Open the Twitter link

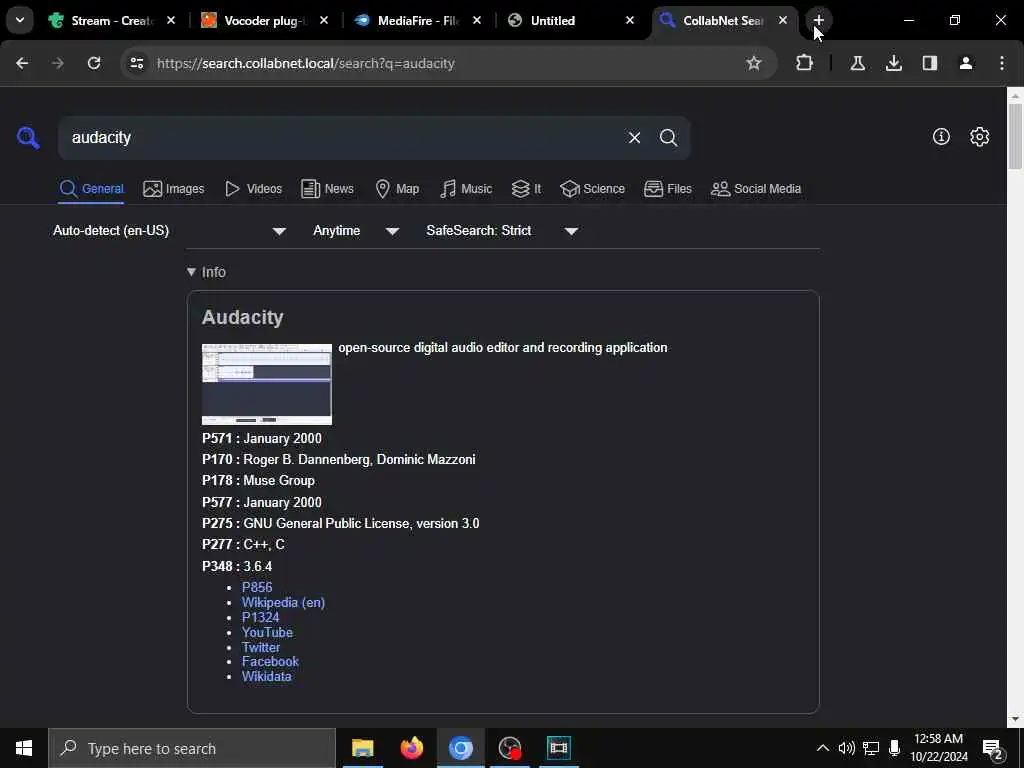tap(261, 647)
